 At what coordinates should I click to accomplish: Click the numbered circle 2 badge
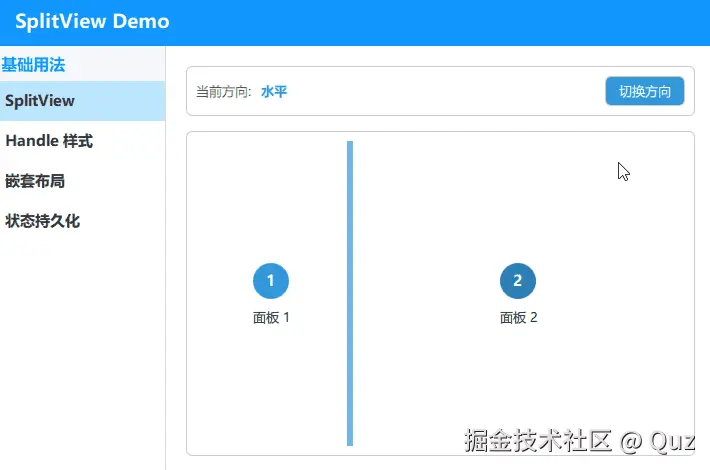coord(518,281)
